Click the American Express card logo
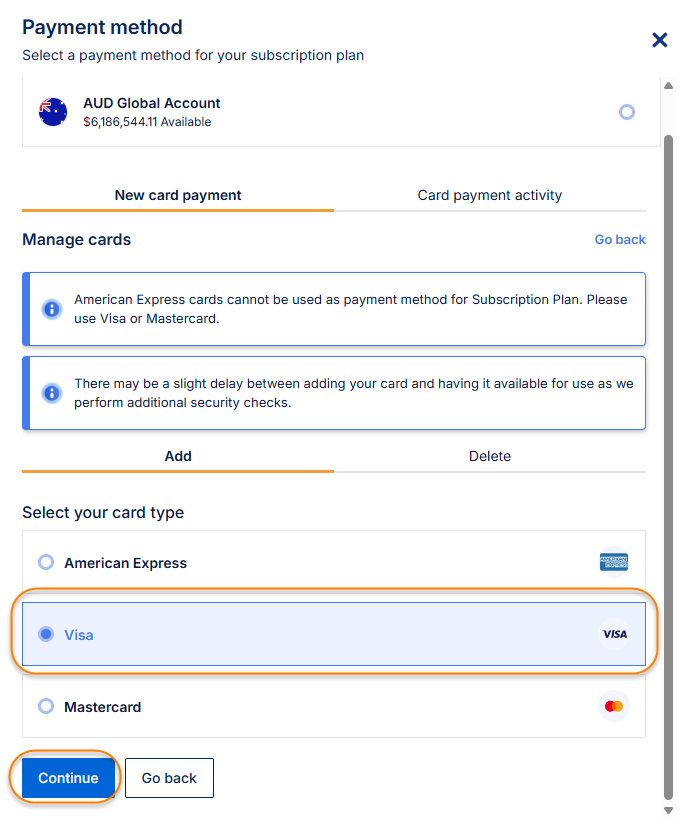Image resolution: width=684 pixels, height=820 pixels. pyautogui.click(x=614, y=562)
